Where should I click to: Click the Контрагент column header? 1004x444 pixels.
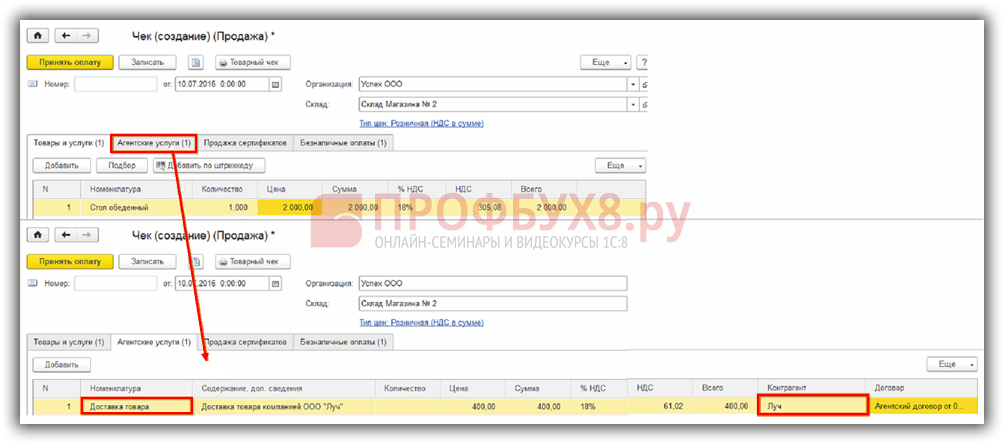pyautogui.click(x=811, y=388)
